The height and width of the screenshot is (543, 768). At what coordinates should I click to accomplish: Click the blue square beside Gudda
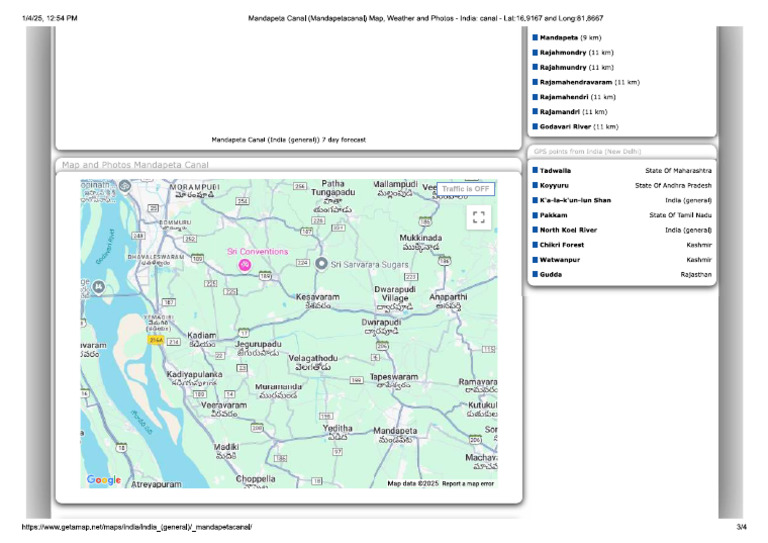click(535, 274)
